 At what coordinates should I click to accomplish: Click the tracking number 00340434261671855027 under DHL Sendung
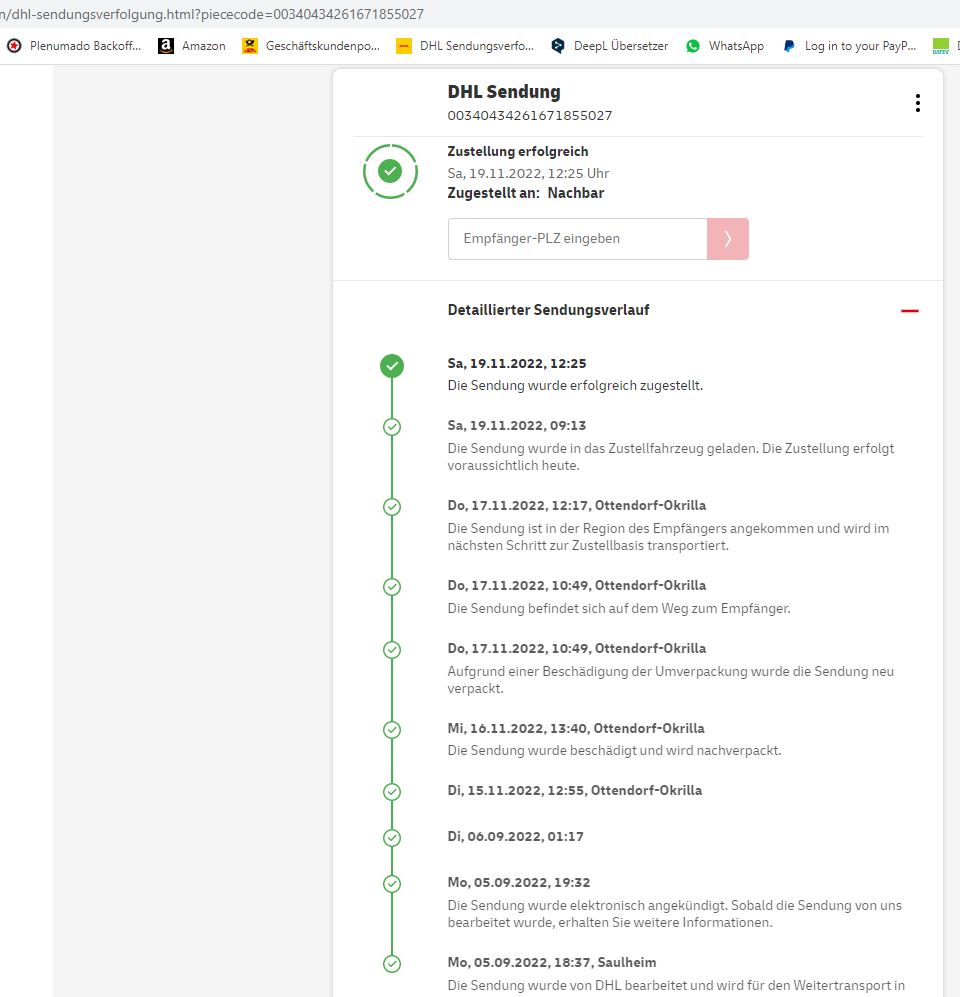(530, 116)
